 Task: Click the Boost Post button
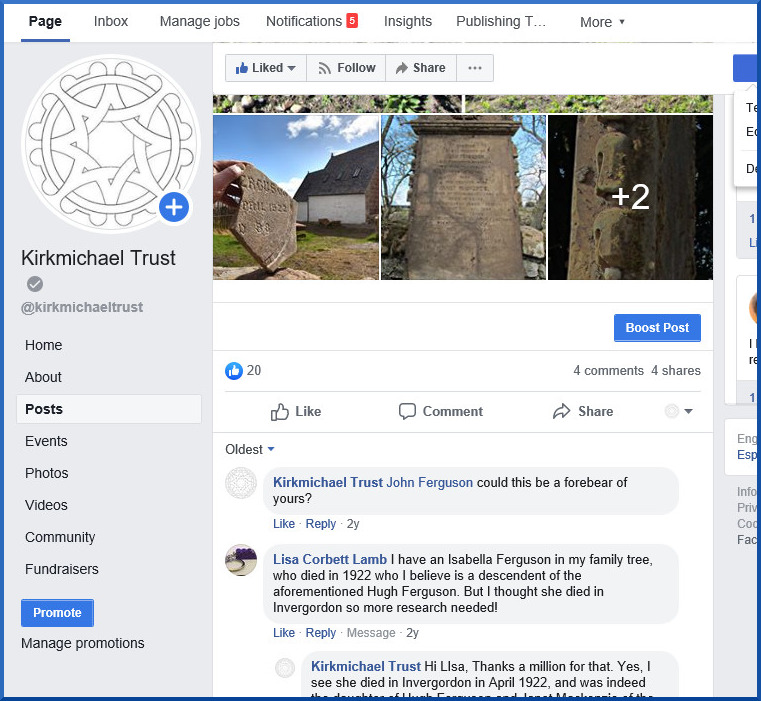pos(657,328)
